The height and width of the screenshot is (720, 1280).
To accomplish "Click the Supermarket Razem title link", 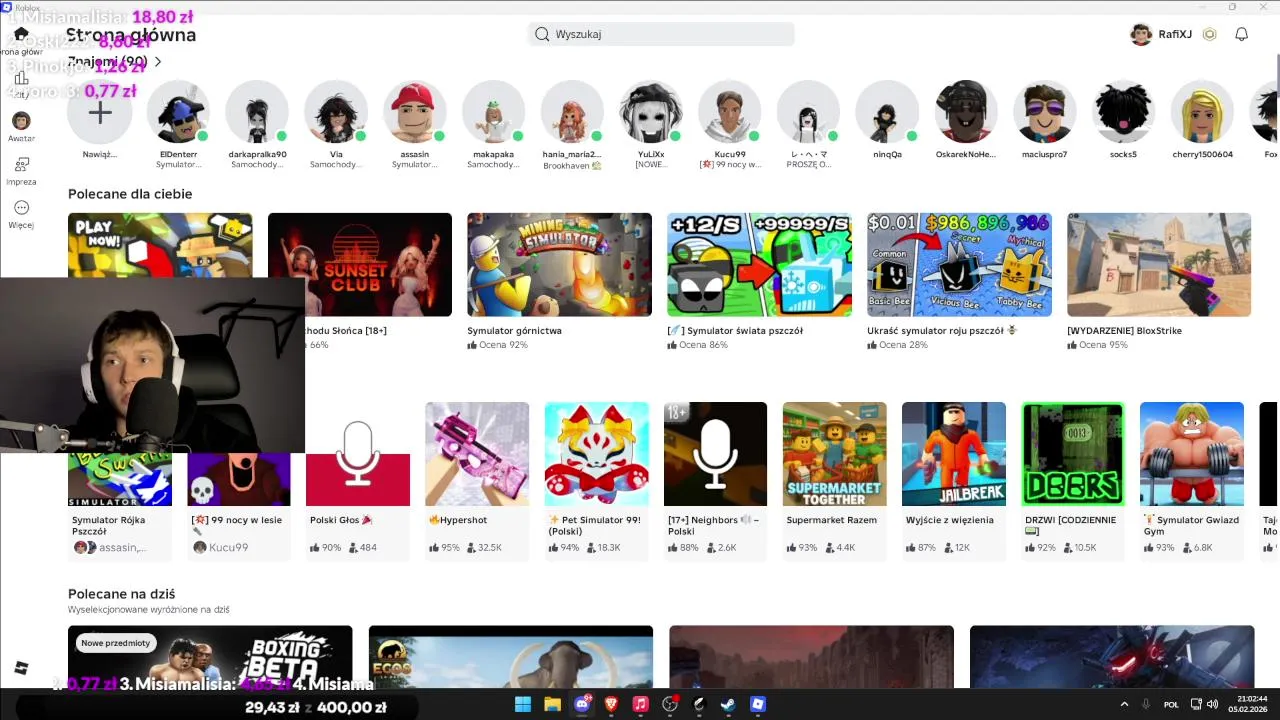I will 831,520.
